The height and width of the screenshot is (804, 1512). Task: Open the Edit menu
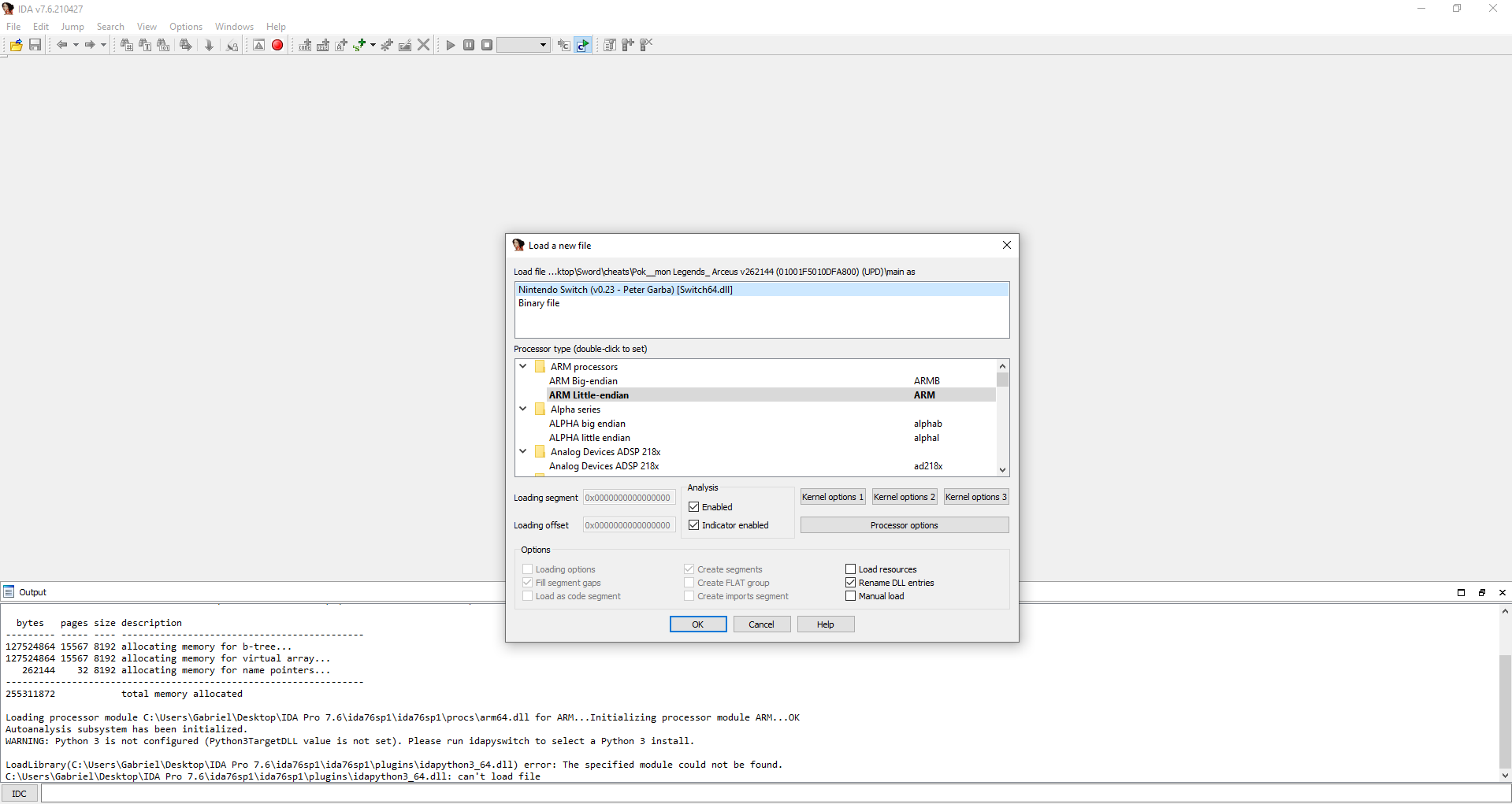(41, 27)
